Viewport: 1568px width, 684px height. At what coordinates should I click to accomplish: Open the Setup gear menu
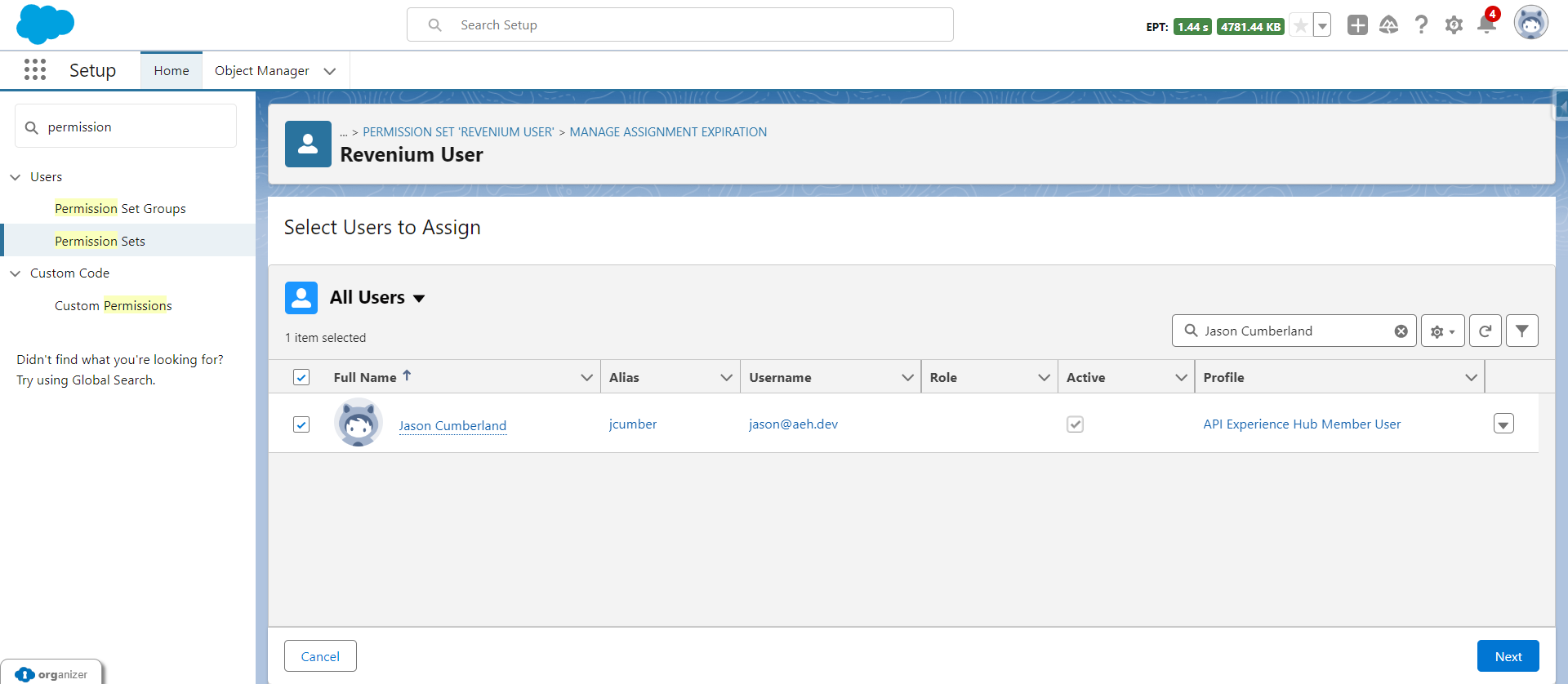1454,25
